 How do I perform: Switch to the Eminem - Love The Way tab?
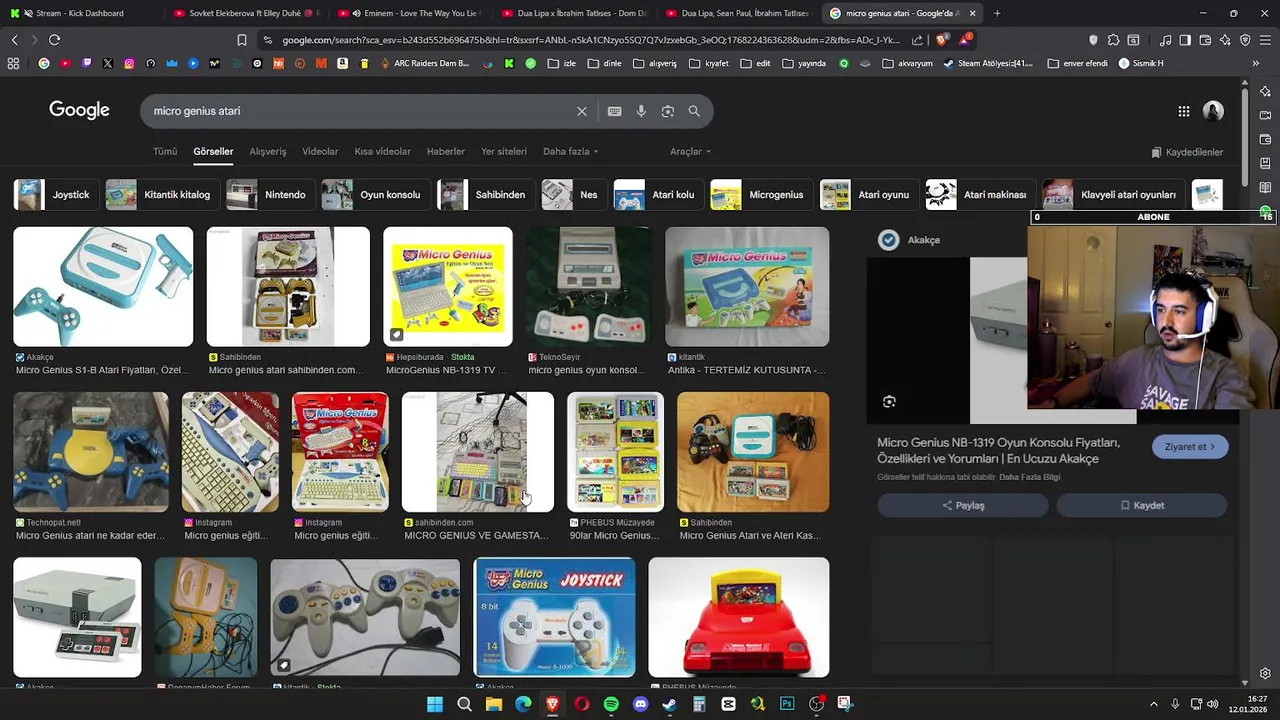pyautogui.click(x=410, y=13)
